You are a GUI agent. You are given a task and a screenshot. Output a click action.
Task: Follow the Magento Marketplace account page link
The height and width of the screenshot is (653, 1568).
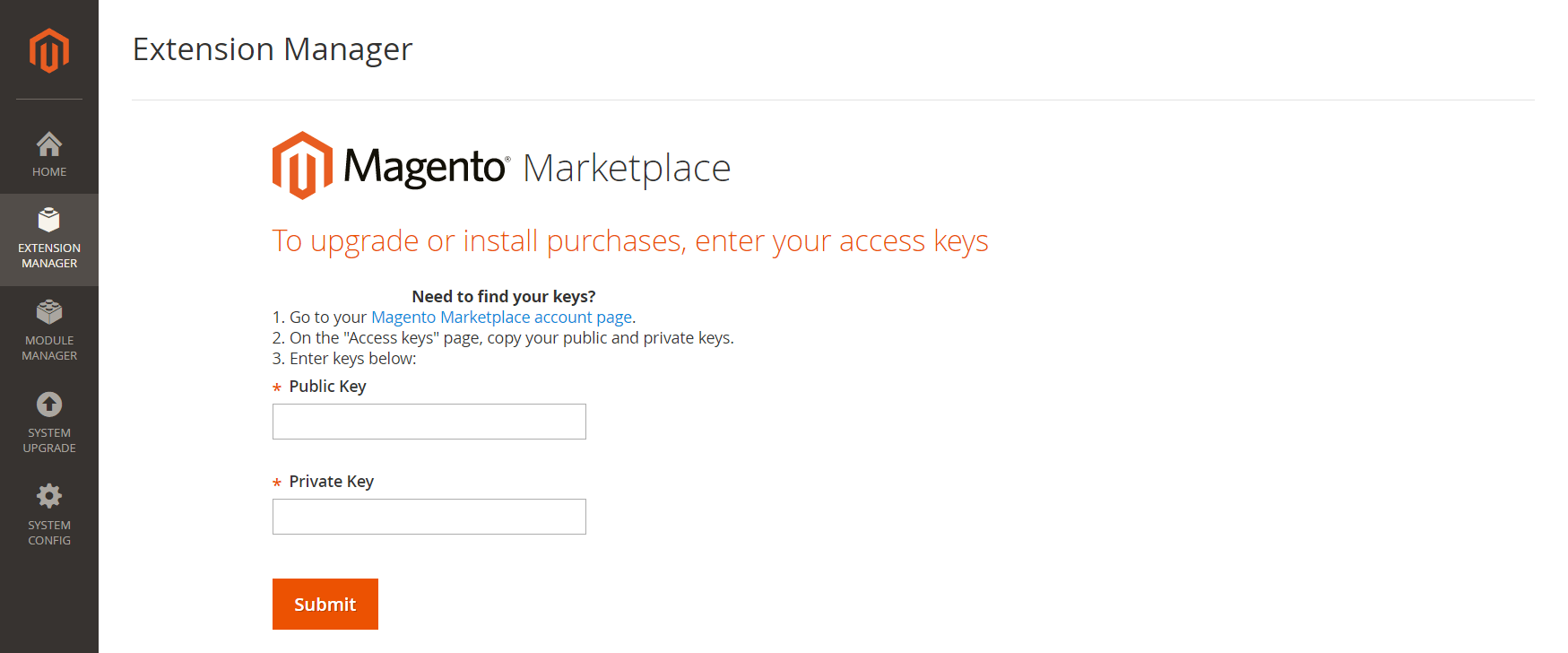501,318
